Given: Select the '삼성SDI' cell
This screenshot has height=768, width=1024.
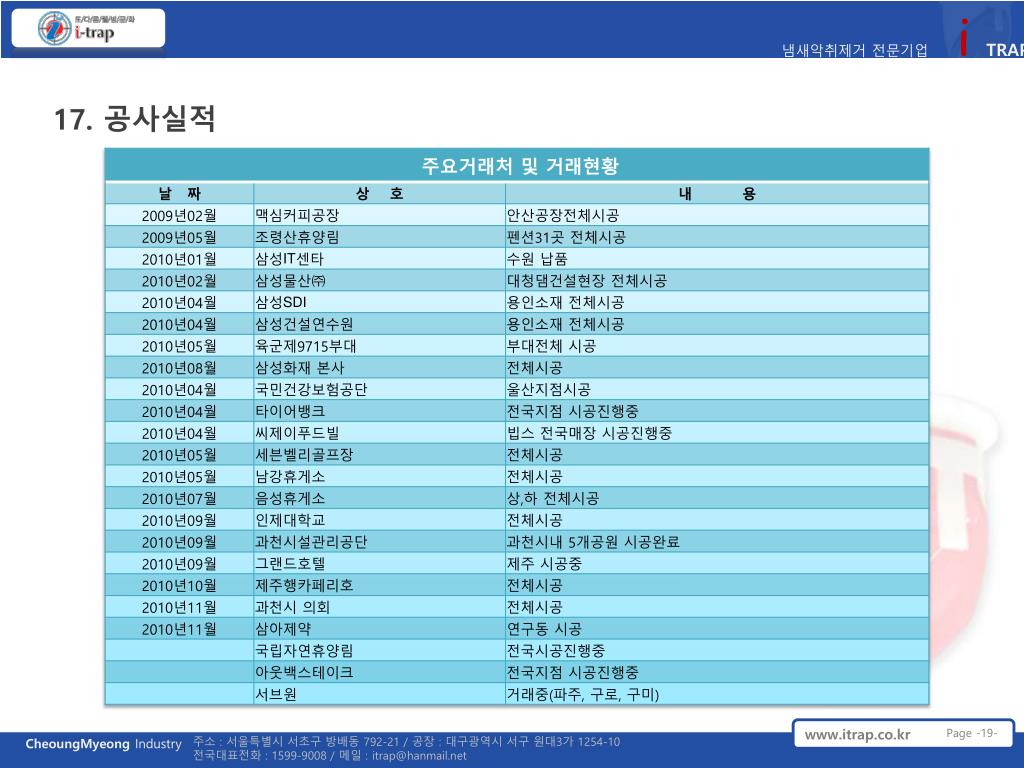Looking at the screenshot, I should coord(379,302).
